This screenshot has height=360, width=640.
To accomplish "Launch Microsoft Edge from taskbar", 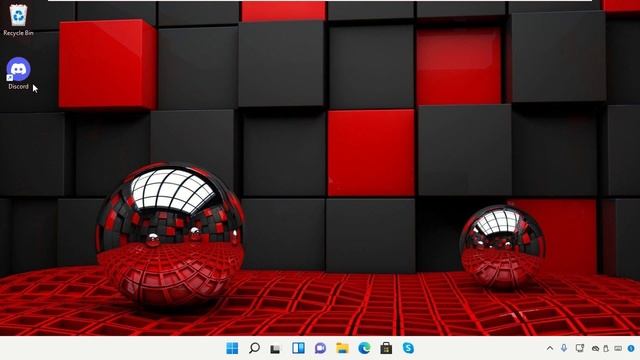I will click(364, 348).
